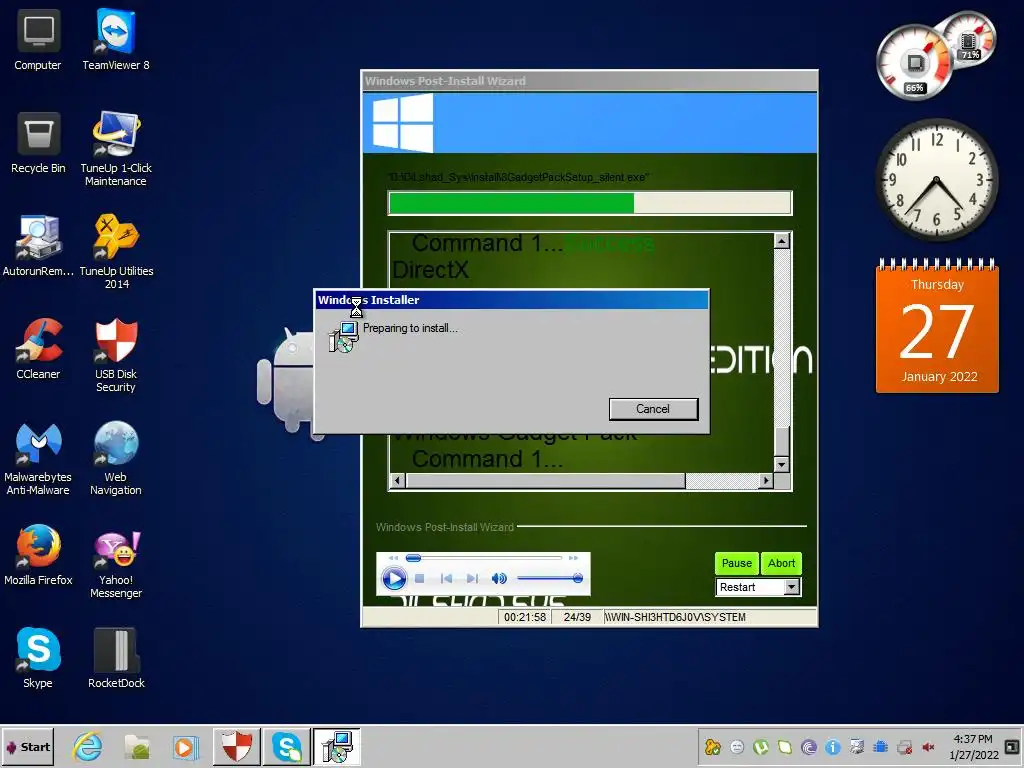Click the installation progress bar

pos(590,203)
